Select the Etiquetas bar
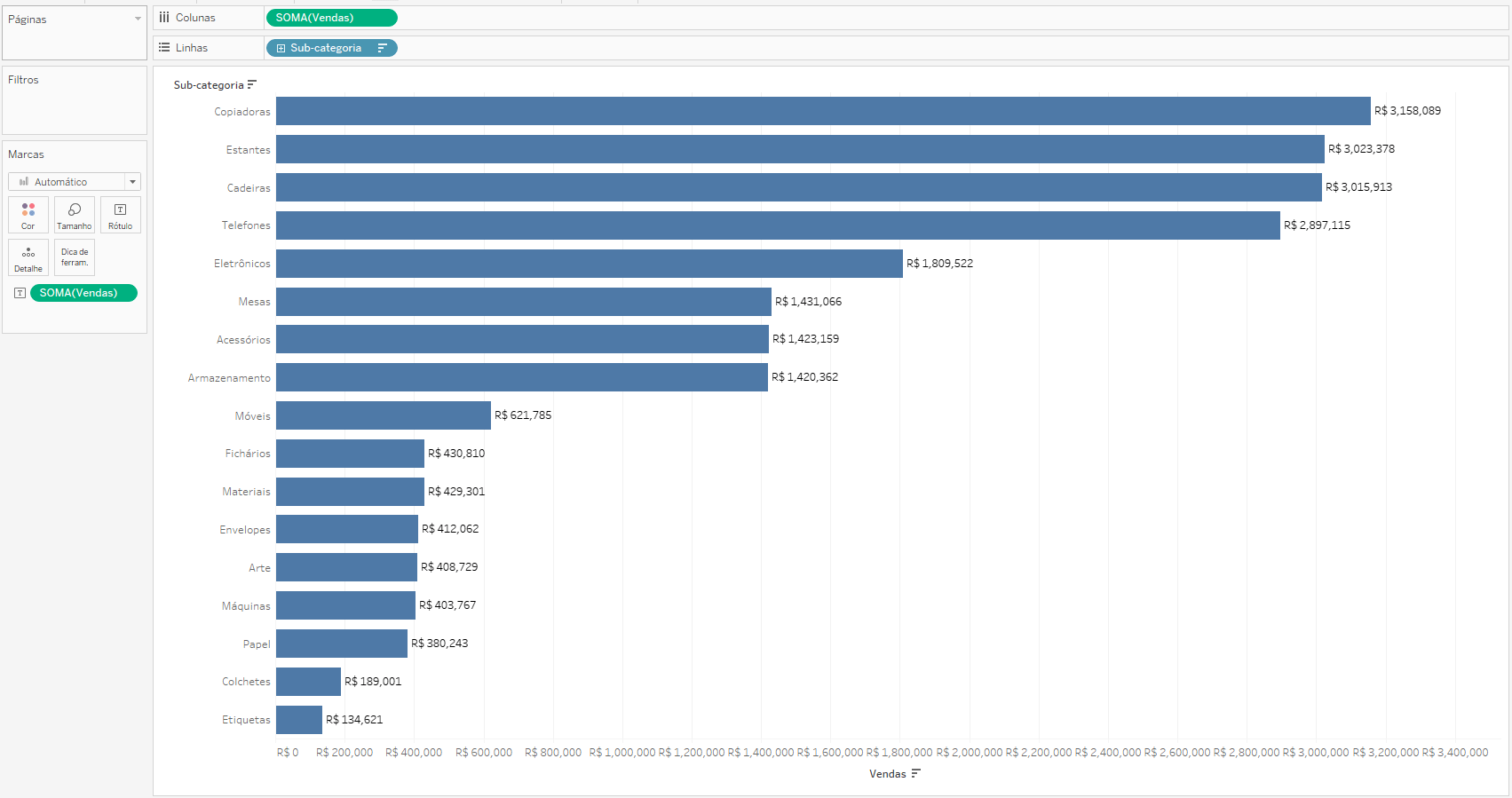 click(299, 720)
